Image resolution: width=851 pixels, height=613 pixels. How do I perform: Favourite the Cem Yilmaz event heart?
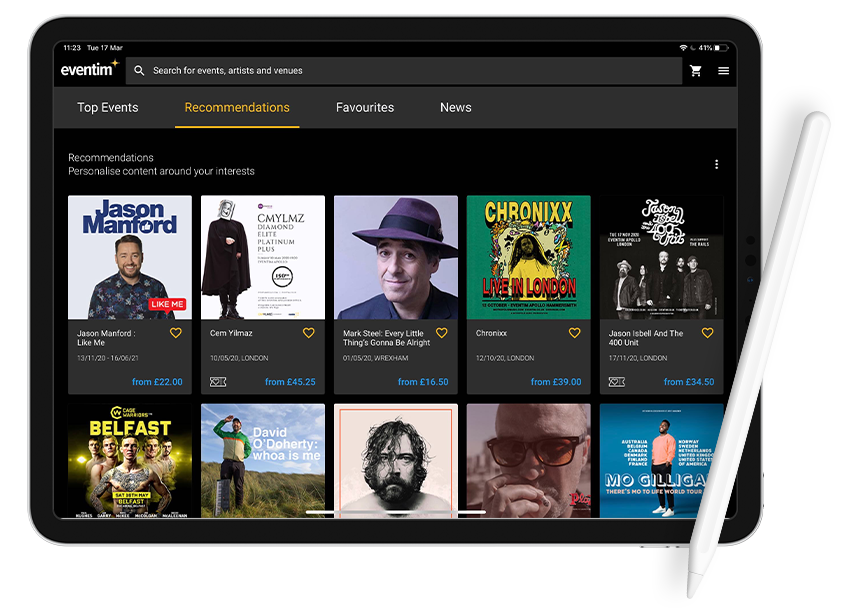(309, 333)
